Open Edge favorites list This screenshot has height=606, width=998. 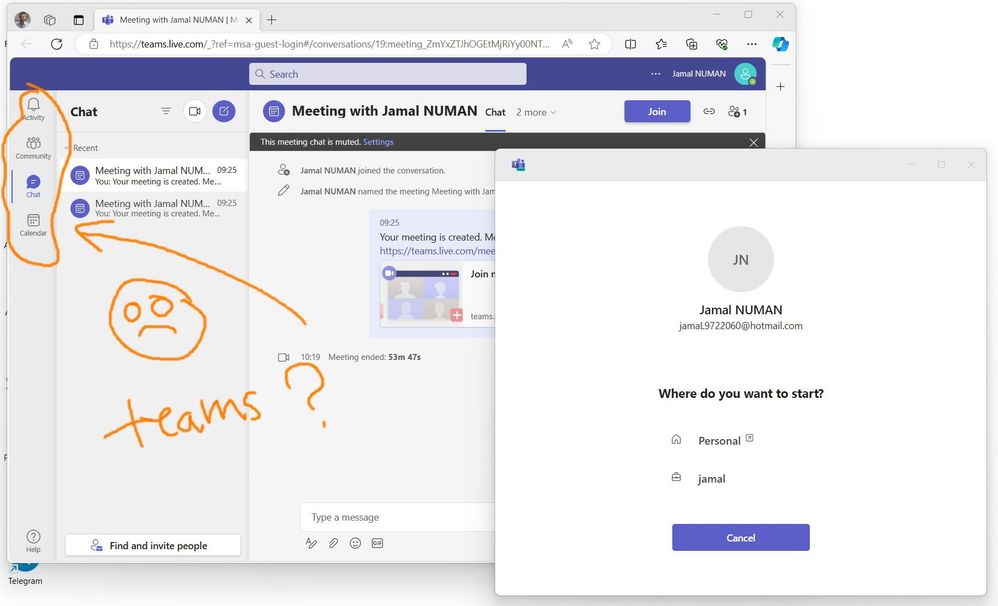[x=661, y=44]
